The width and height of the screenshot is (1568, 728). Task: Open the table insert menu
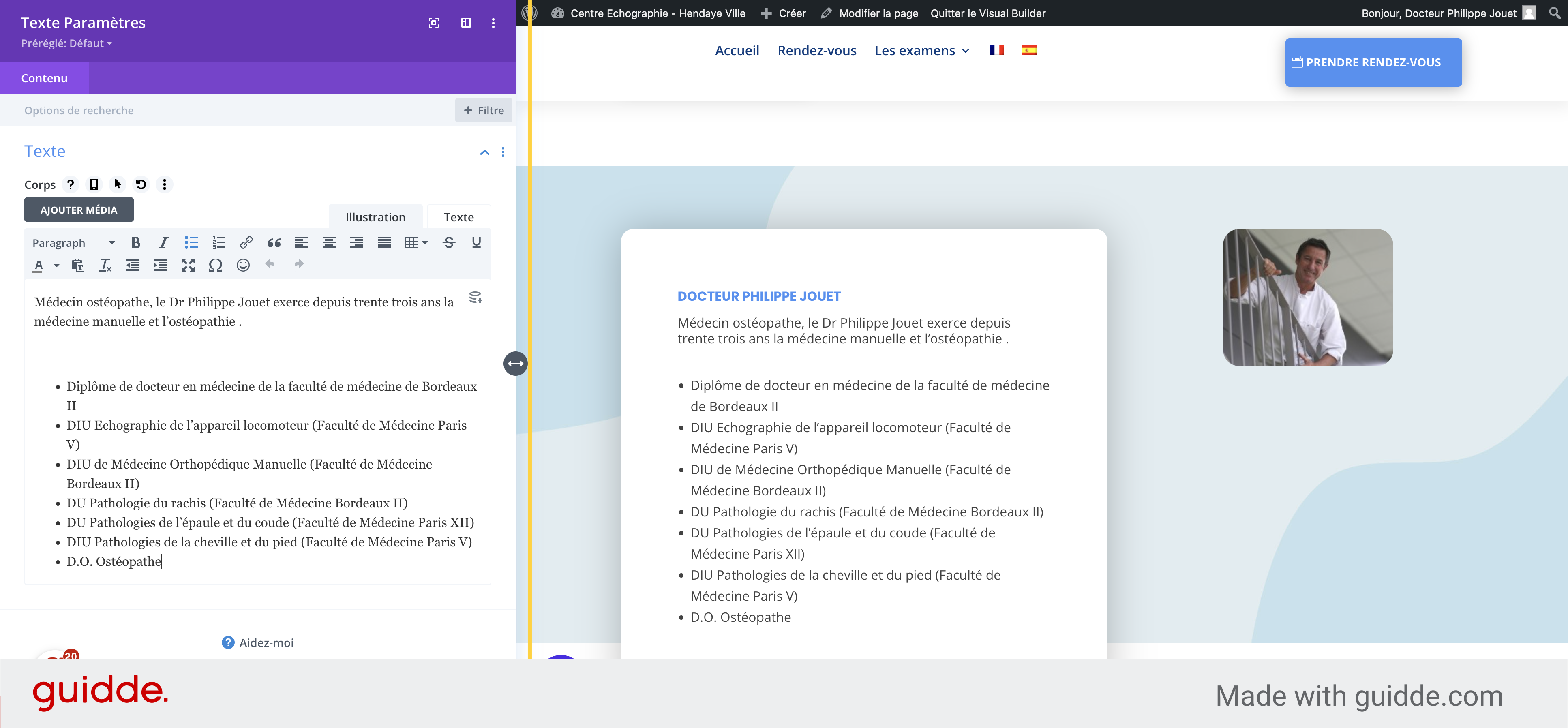coord(416,243)
